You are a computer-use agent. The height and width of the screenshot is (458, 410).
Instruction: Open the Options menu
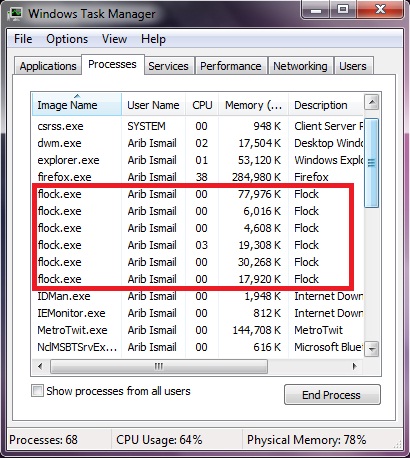point(67,39)
